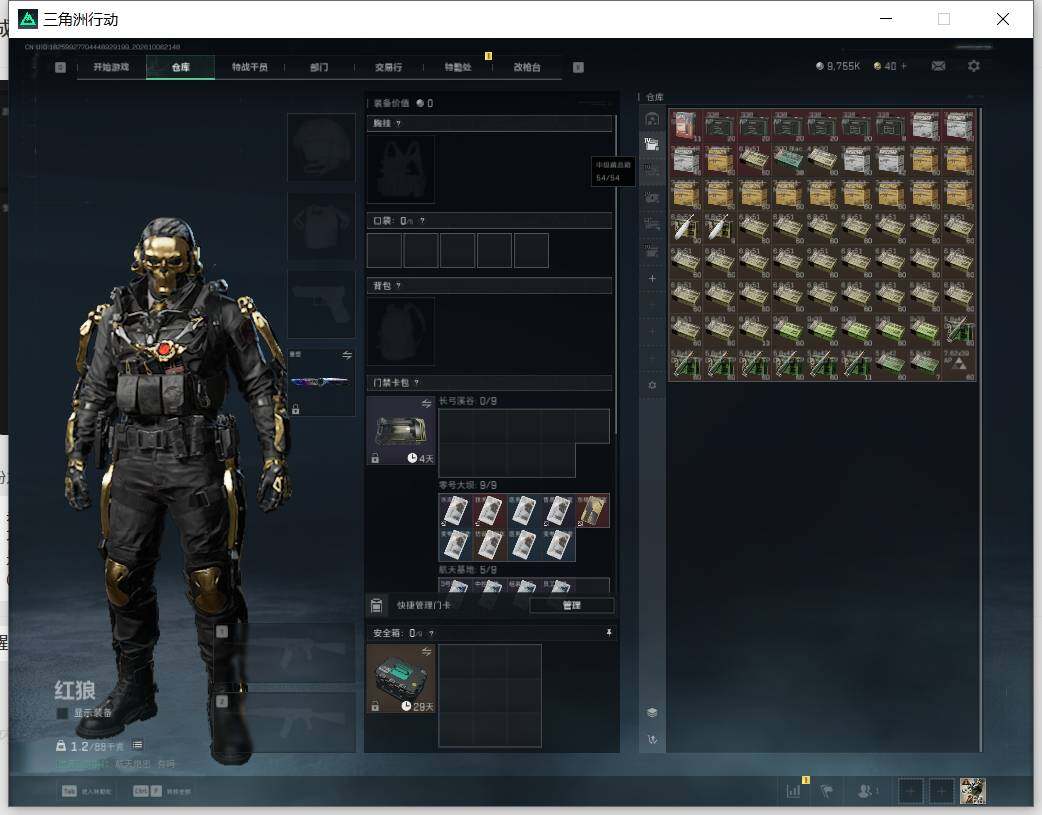Viewport: 1042px width, 815px height.
Task: Click the next tab arrow right of 改枪台
Action: click(578, 67)
